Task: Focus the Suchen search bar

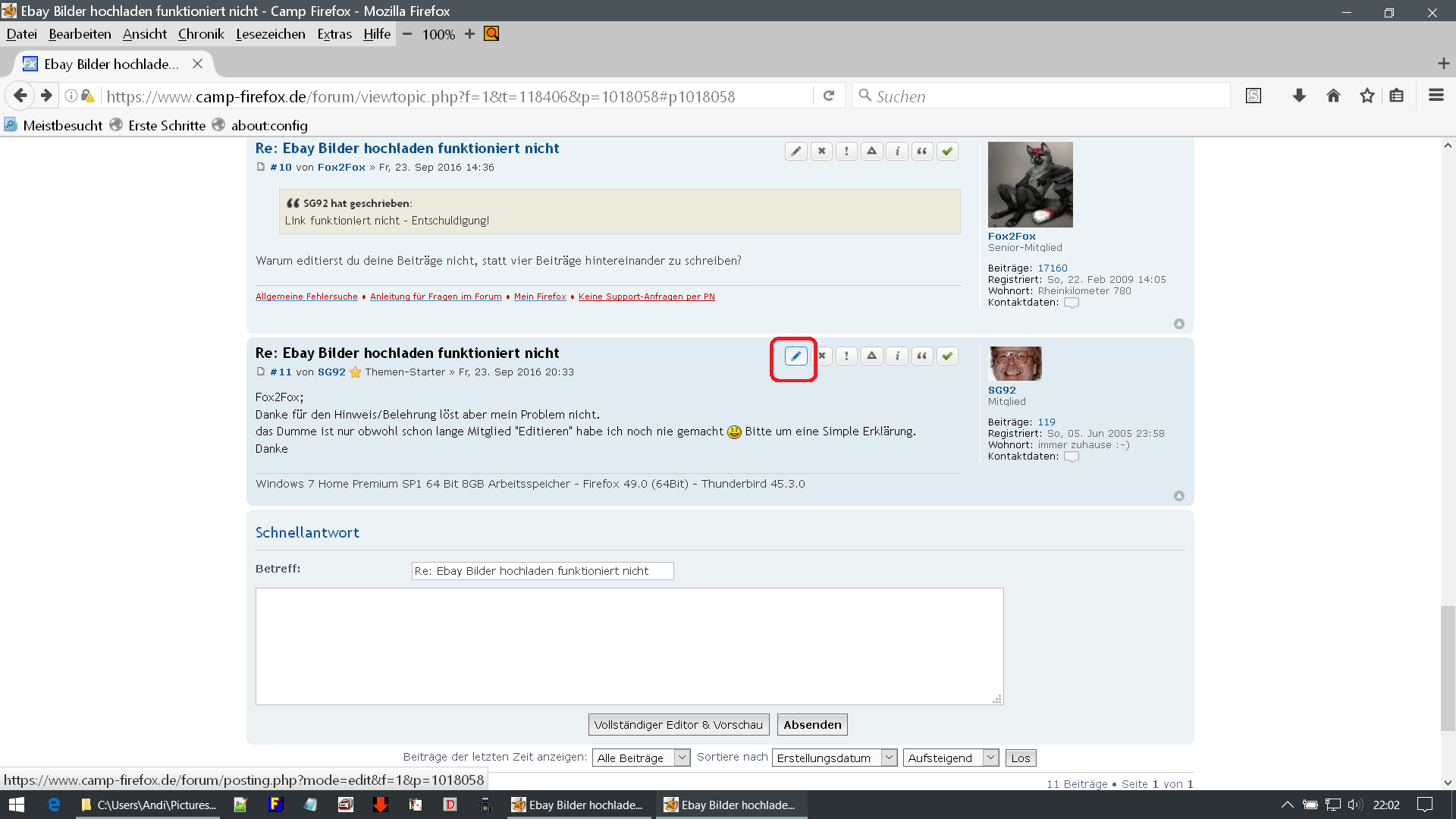Action: point(1040,96)
